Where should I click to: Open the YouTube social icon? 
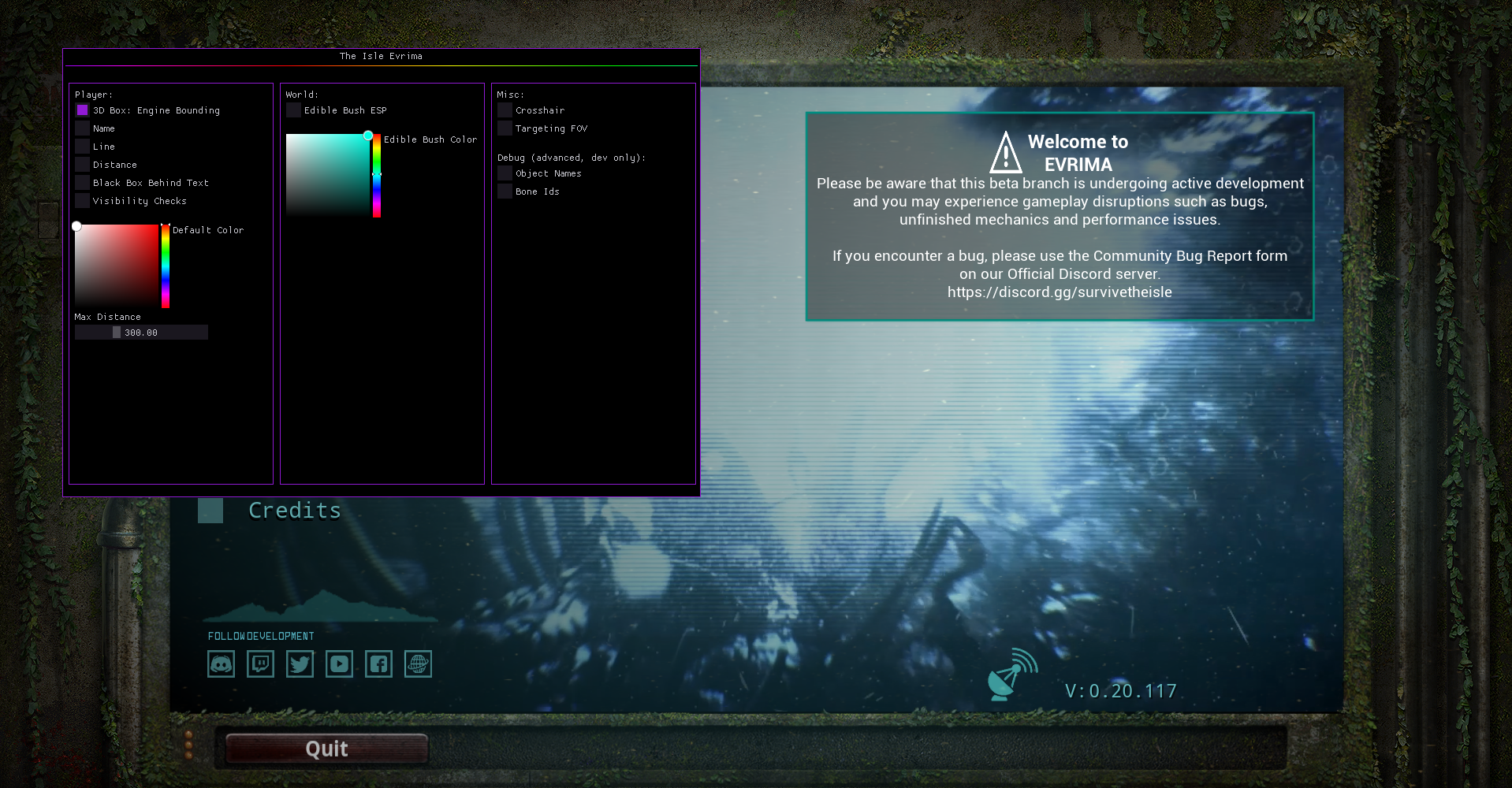click(339, 664)
